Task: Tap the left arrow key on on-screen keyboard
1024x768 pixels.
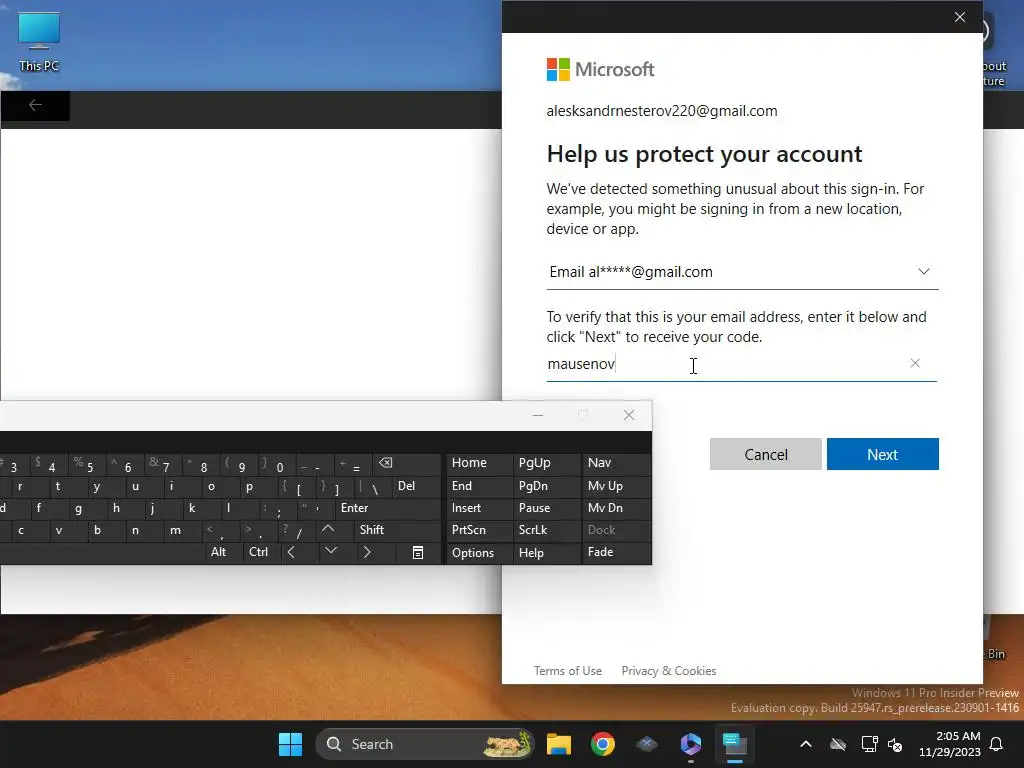Action: click(298, 552)
